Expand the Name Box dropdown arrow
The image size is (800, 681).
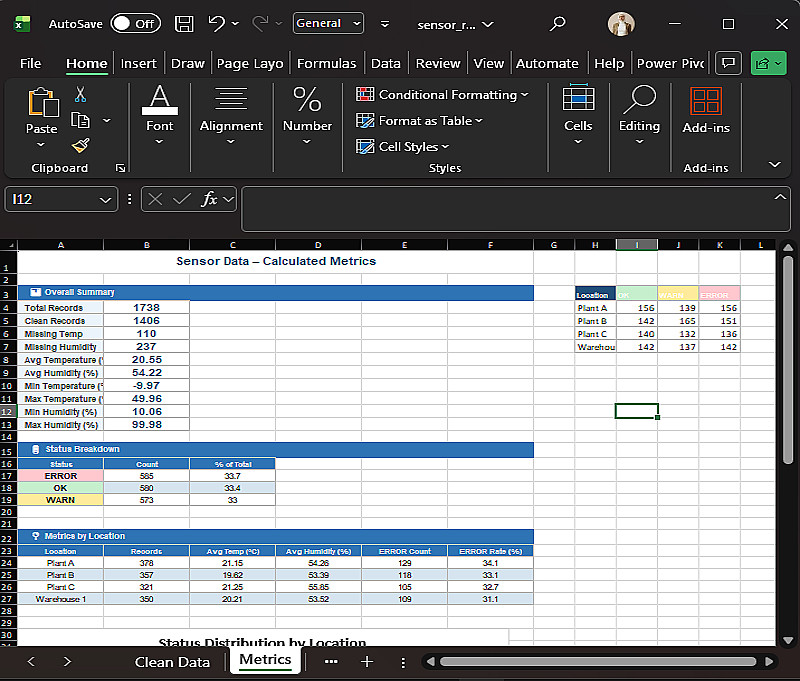106,200
